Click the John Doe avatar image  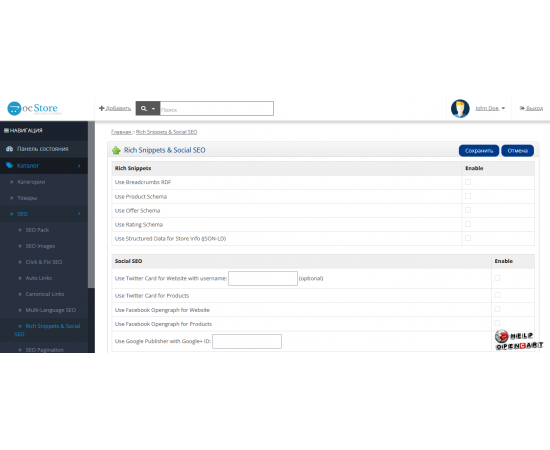coord(460,108)
